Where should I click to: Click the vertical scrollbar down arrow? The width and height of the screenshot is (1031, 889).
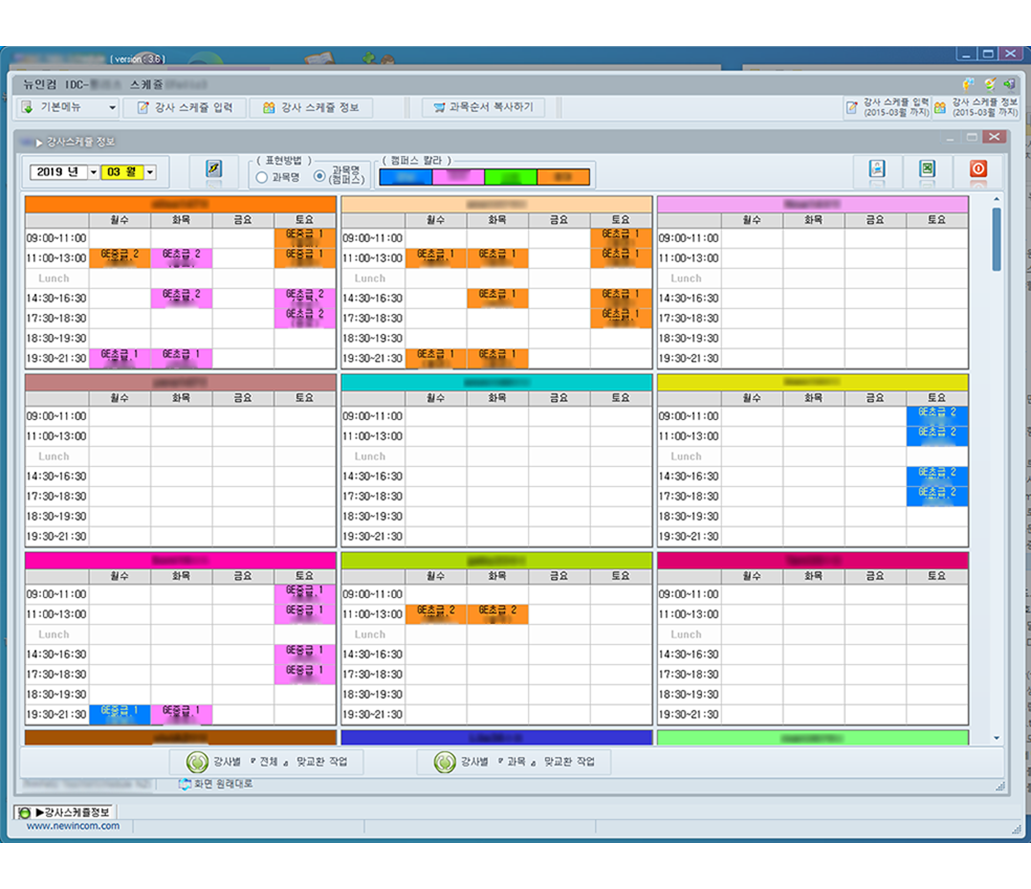click(996, 738)
